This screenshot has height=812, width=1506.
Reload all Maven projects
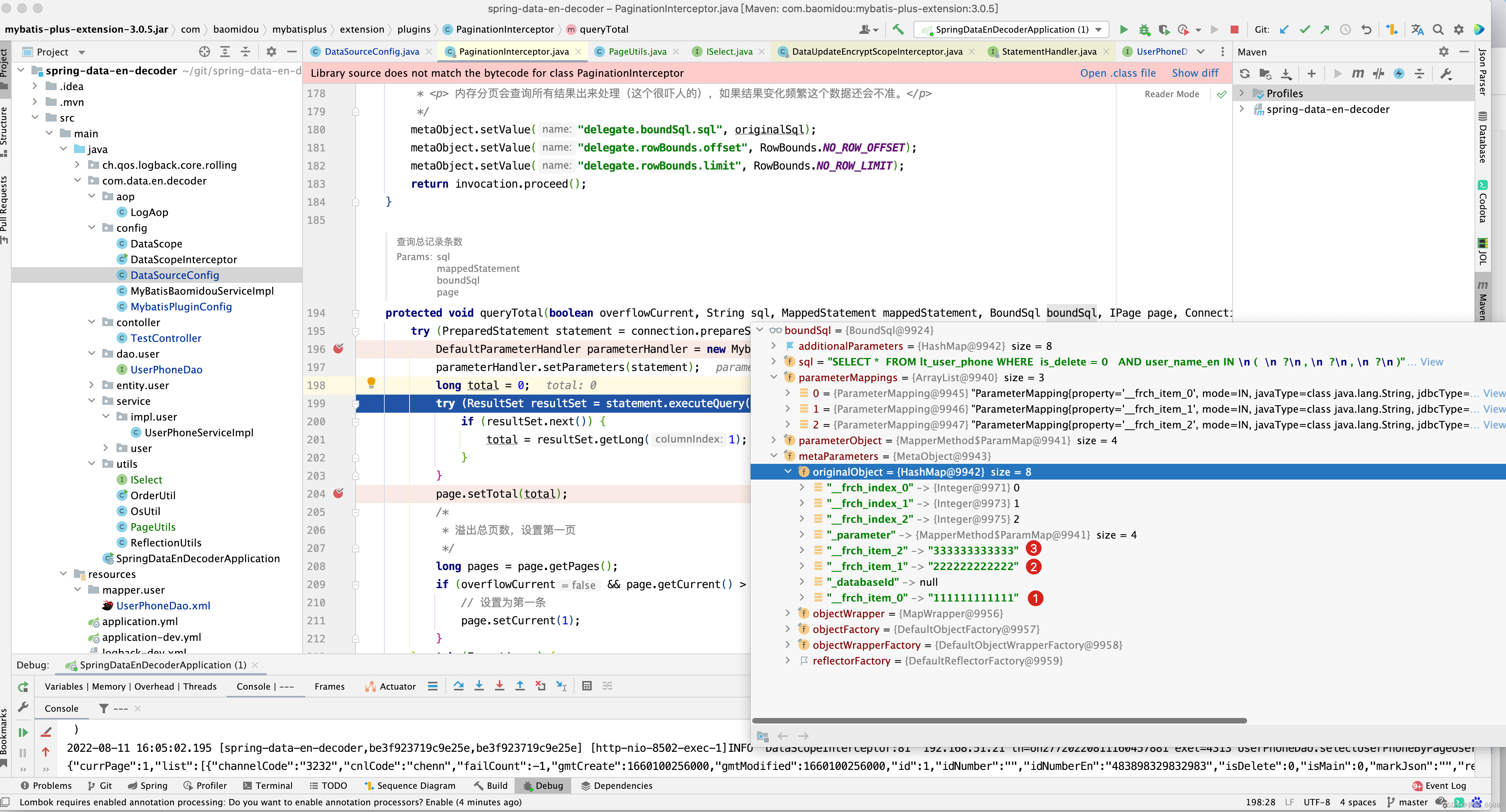(x=1245, y=74)
